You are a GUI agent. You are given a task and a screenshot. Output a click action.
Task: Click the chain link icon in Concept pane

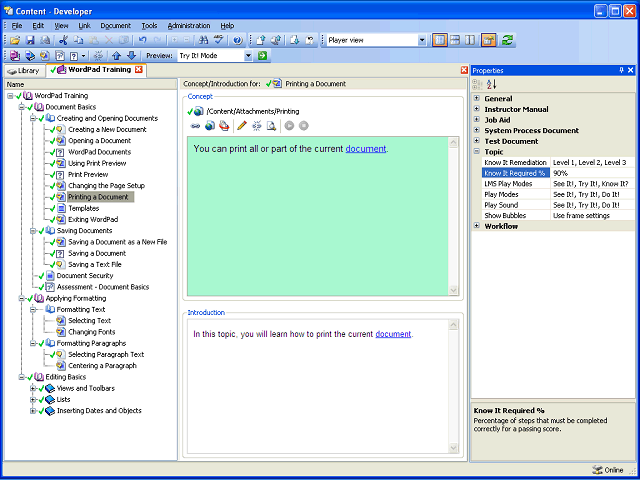196,126
